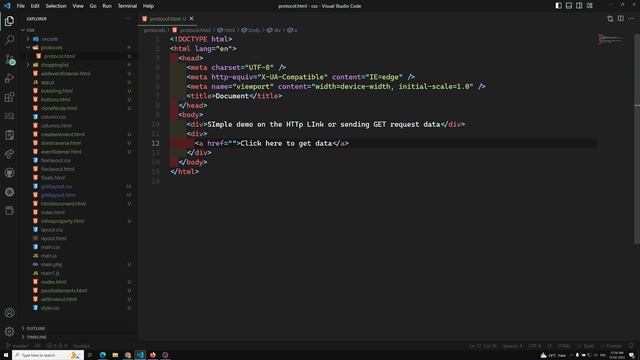
Task: Click the cursor position status bar entry
Action: tap(483, 346)
